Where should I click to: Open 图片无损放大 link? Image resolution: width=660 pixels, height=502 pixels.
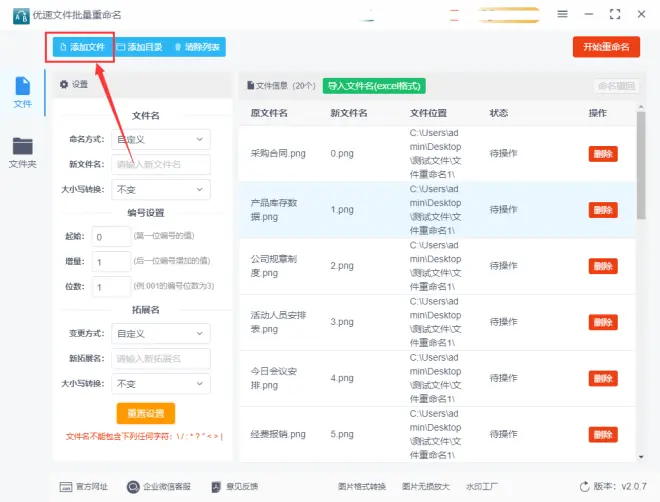[426, 487]
